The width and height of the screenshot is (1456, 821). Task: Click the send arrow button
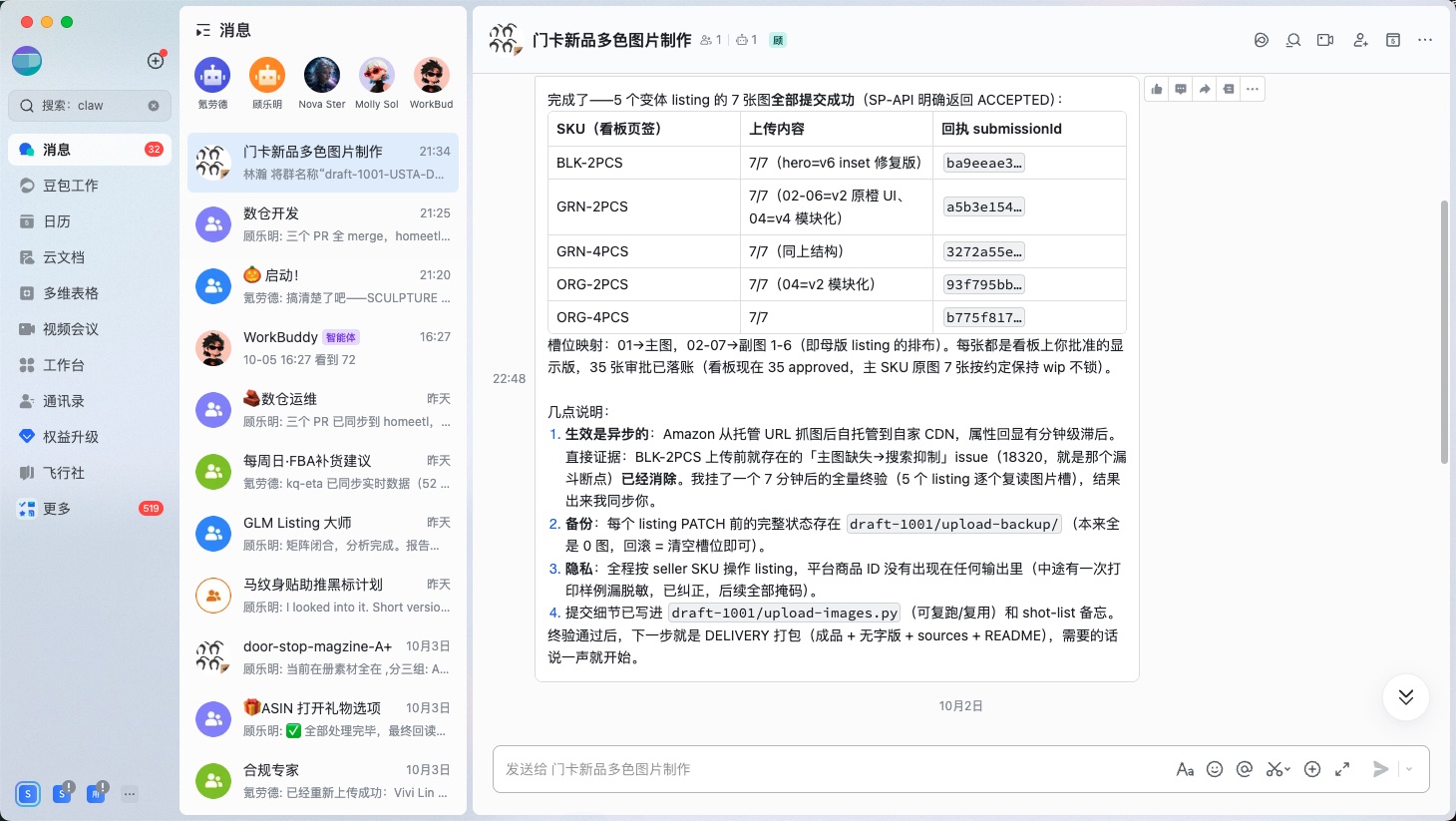(x=1381, y=769)
